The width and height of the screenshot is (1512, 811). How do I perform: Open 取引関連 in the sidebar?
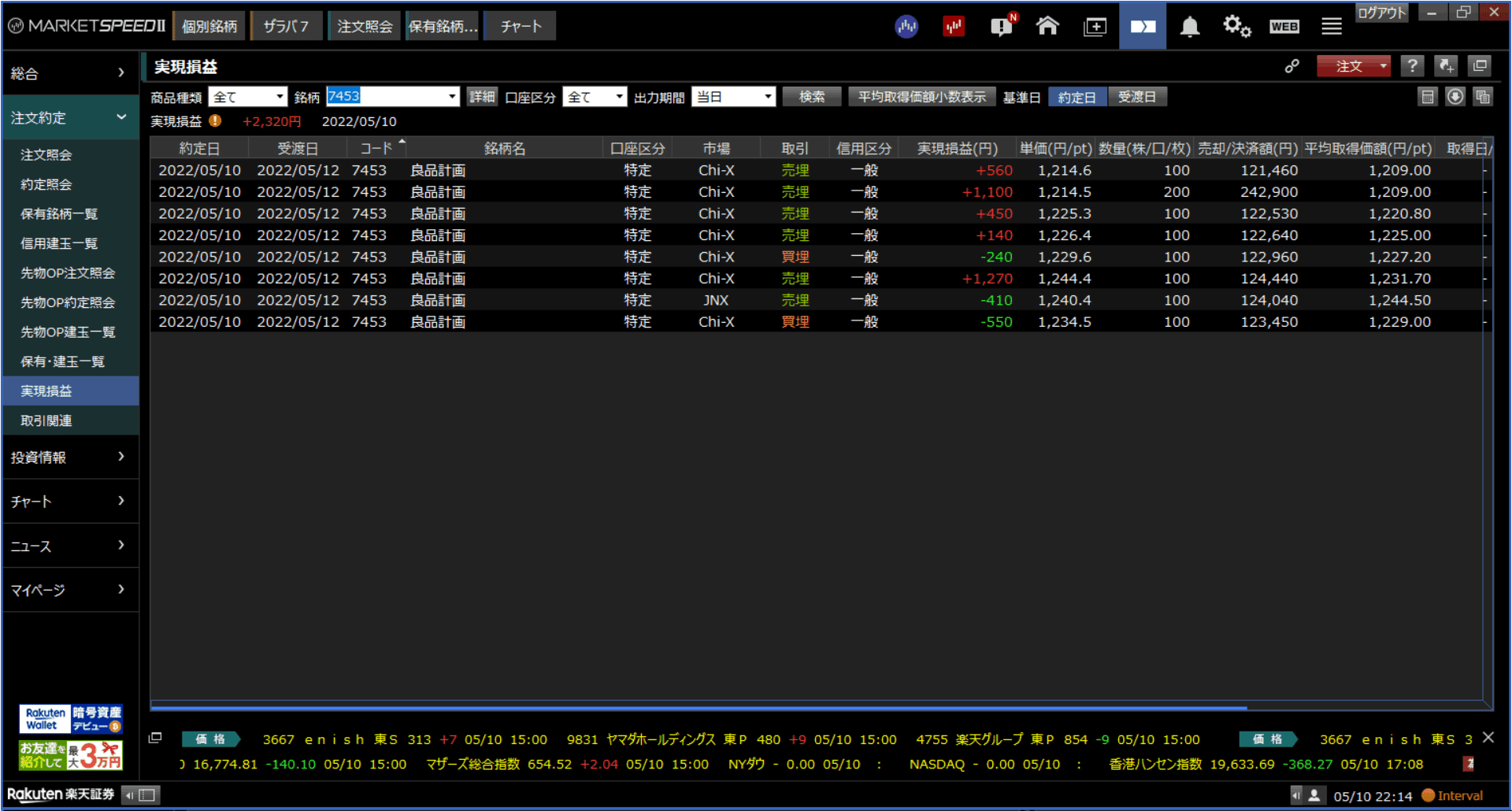point(69,420)
